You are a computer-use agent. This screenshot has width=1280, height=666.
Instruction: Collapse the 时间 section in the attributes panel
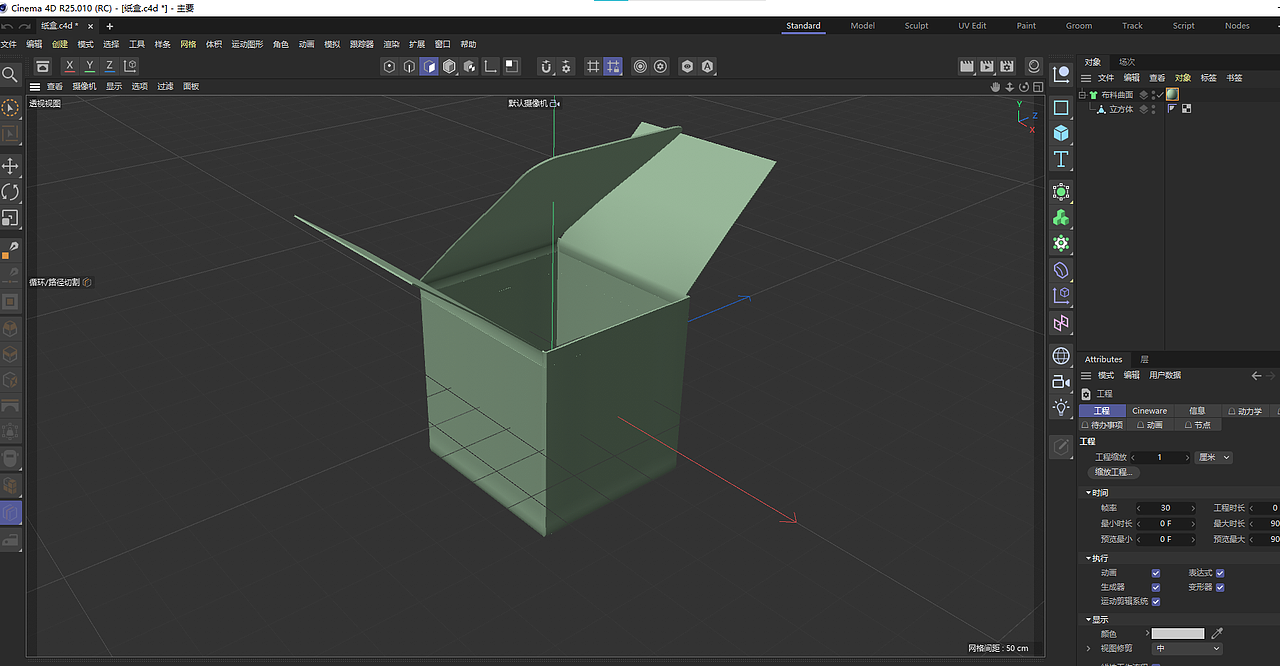pyautogui.click(x=1087, y=492)
